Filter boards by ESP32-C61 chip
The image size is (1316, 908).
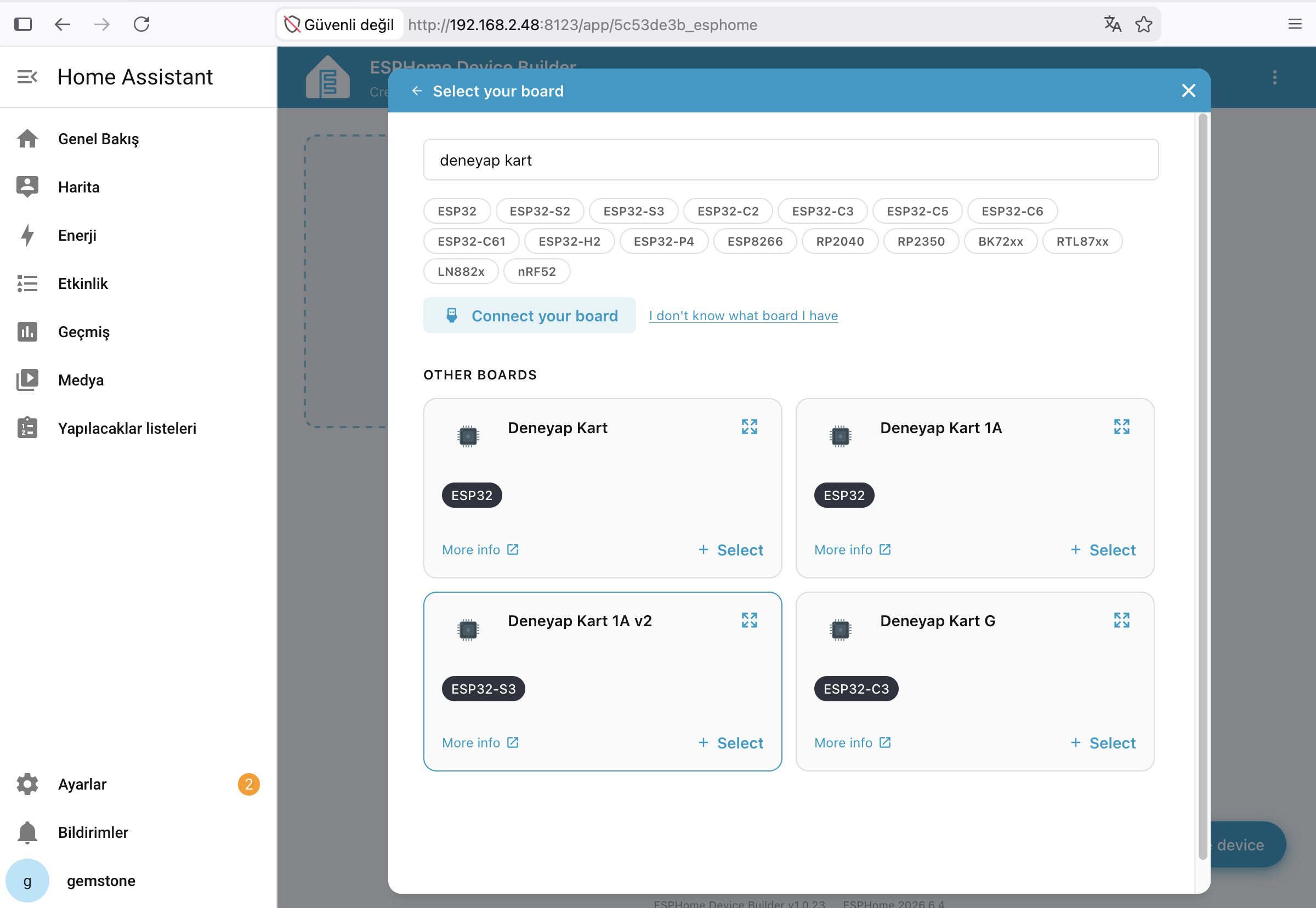pyautogui.click(x=472, y=241)
